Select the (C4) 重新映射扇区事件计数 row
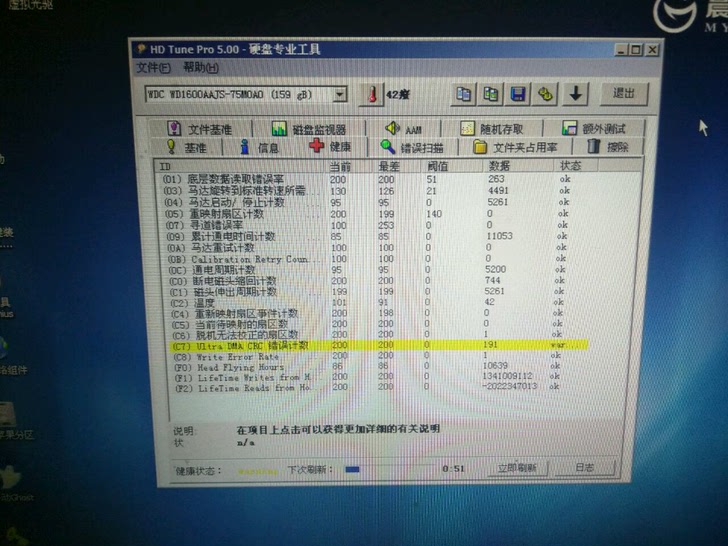728x546 pixels. point(368,313)
